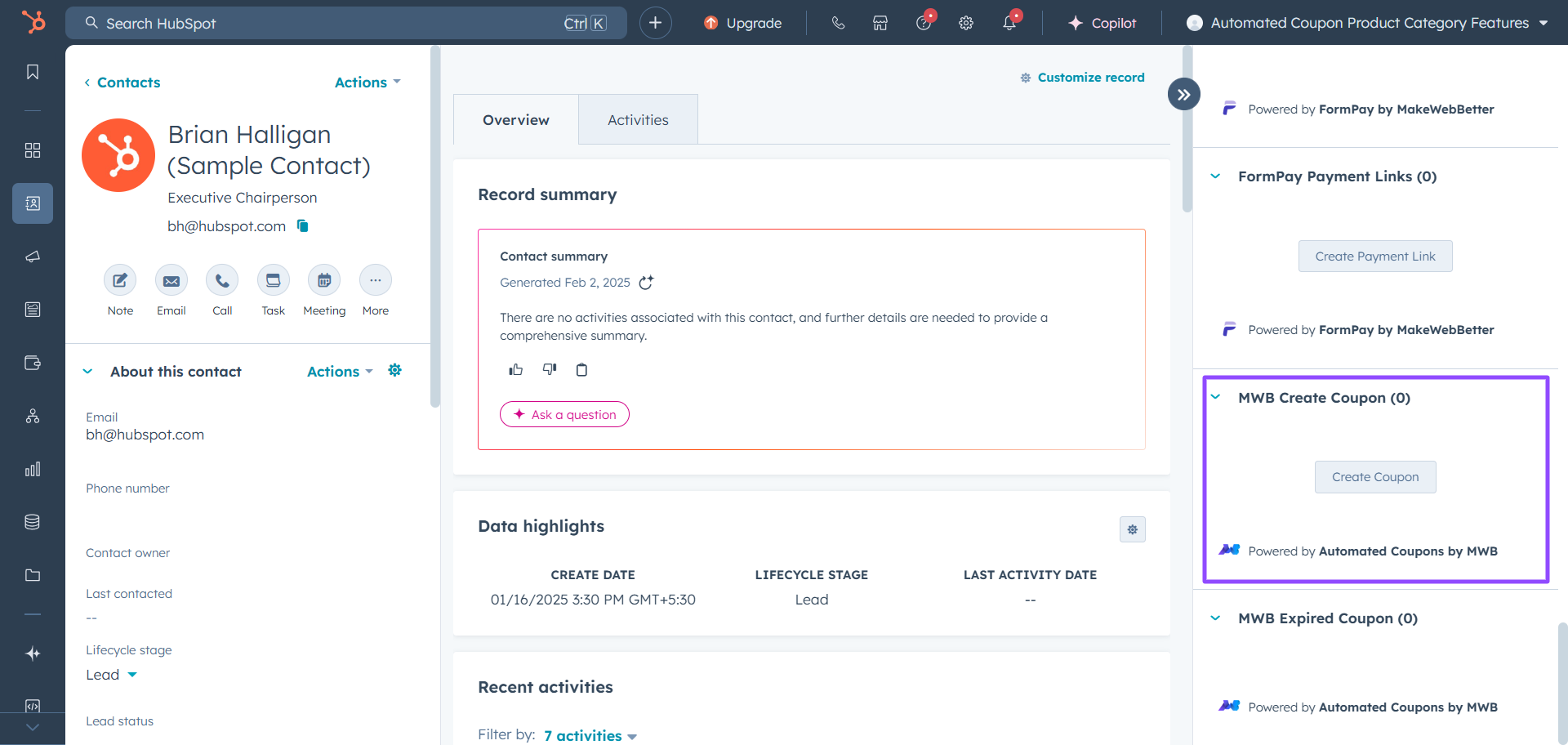The width and height of the screenshot is (1568, 745).
Task: Switch to the Activities tab
Action: click(x=638, y=119)
